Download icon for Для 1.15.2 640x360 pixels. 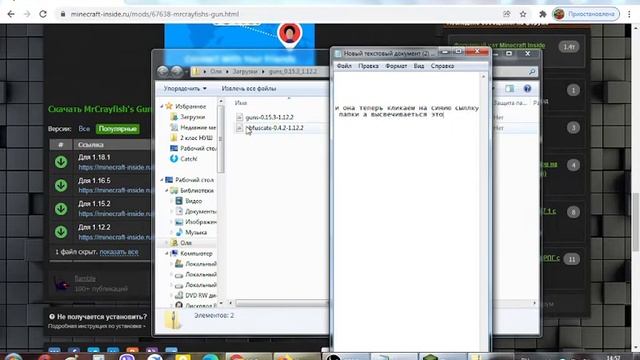[61, 209]
